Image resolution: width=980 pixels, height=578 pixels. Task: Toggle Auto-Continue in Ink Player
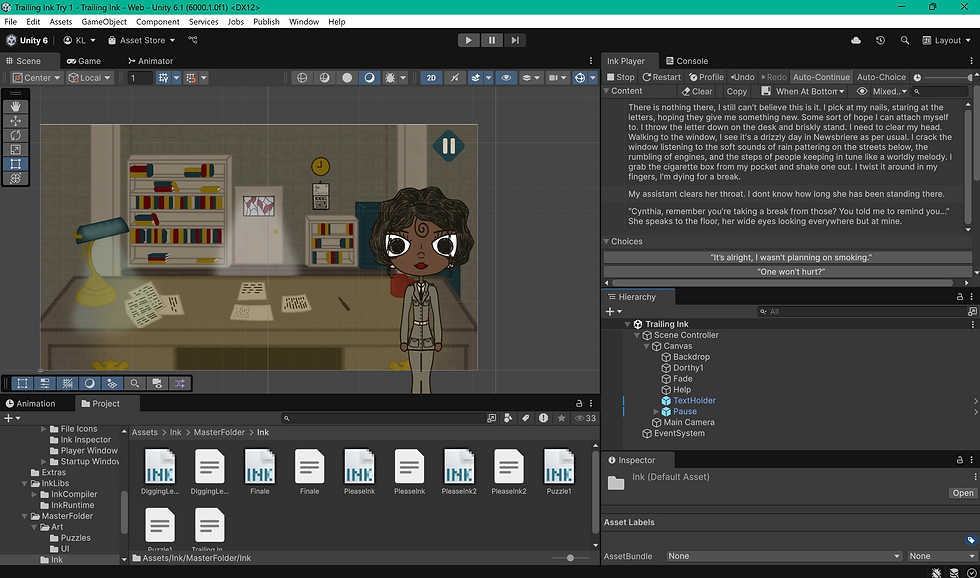[821, 77]
